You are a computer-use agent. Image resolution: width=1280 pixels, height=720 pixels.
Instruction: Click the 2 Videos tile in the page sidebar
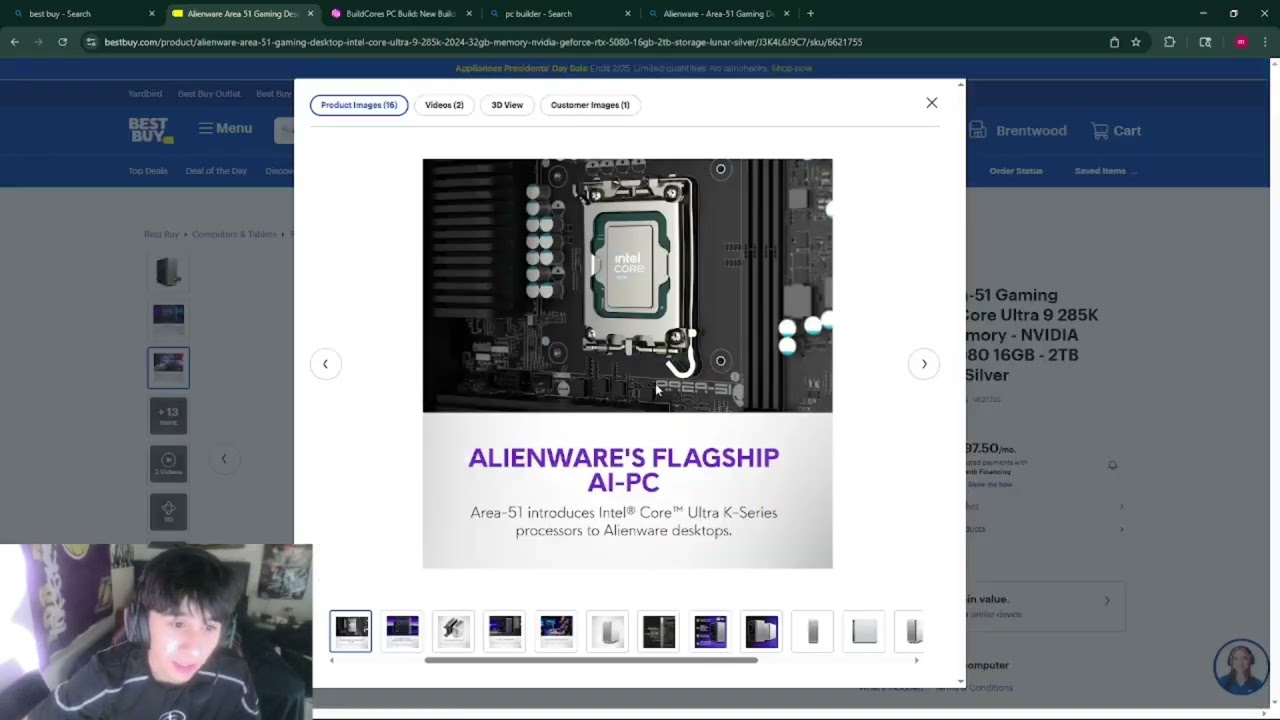tap(168, 464)
